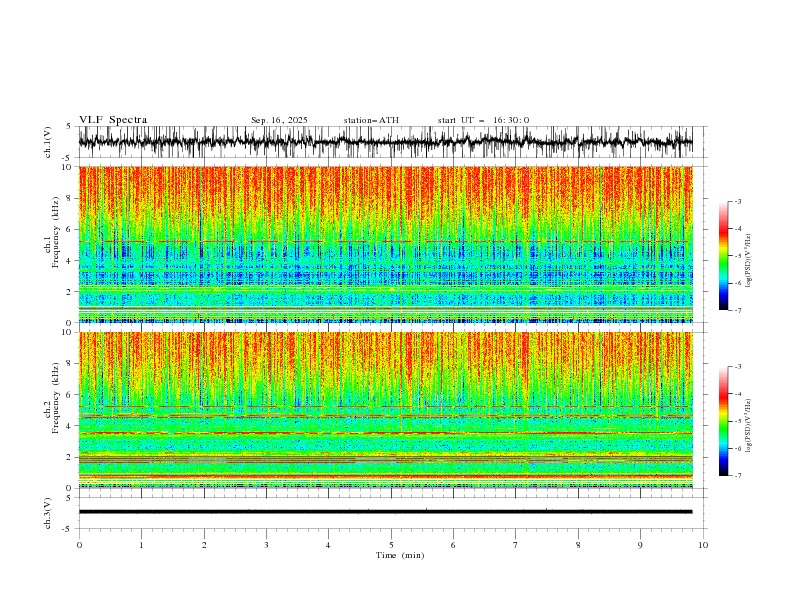Viewport: 792px width, 612px height.
Task: Click the "8" kHz tick of the ch.2 spectrogram
Action: coord(69,364)
